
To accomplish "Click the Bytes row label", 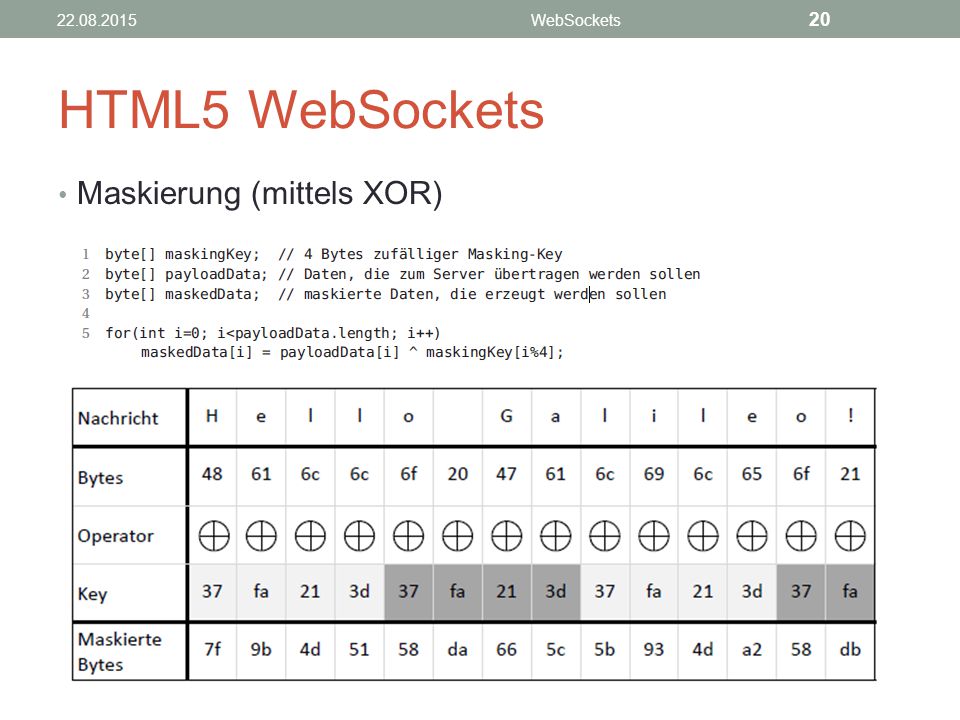I will [x=100, y=478].
